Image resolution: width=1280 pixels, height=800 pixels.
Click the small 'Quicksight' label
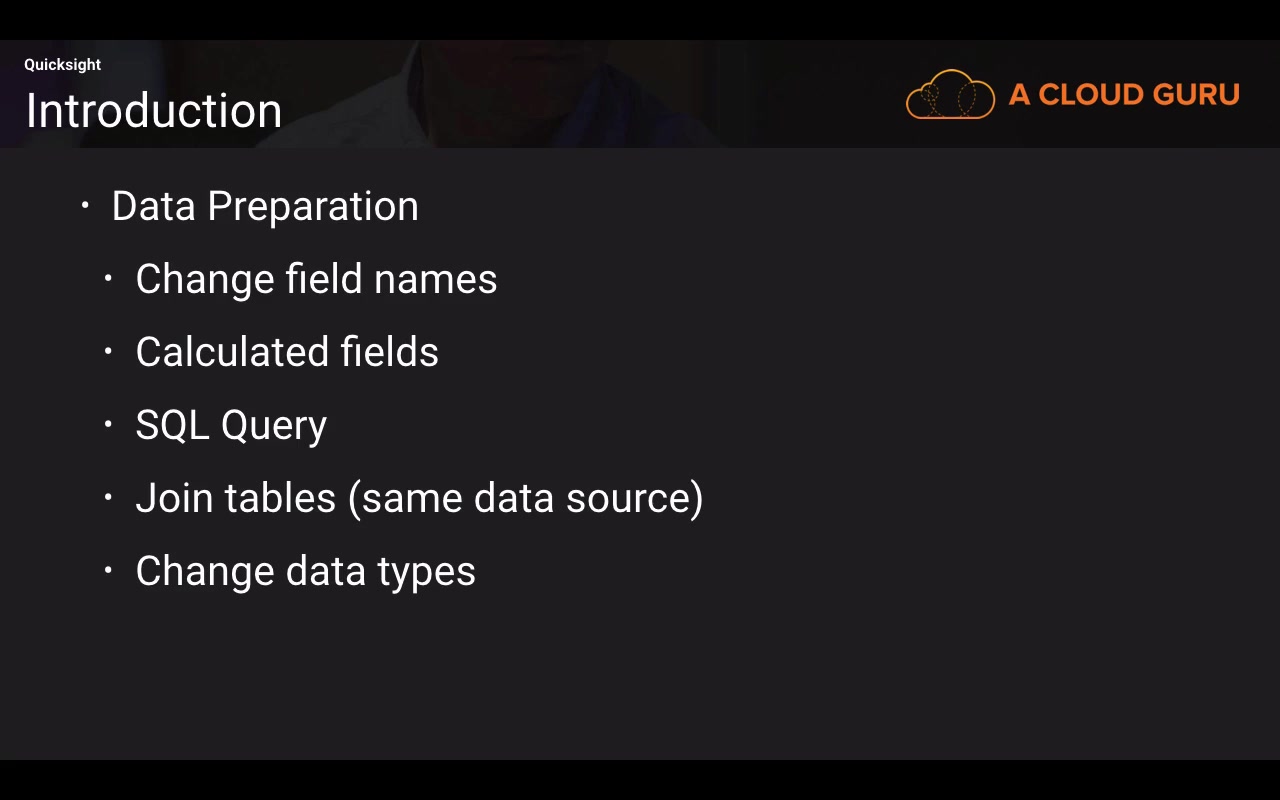63,65
